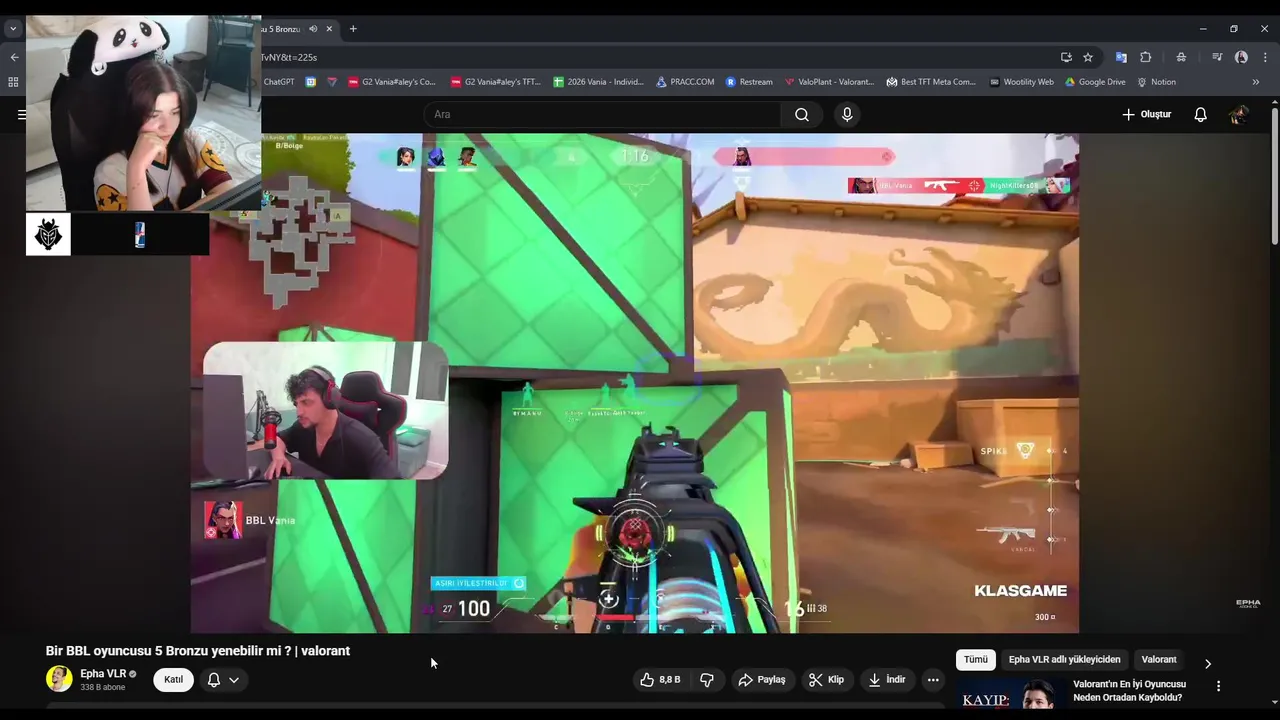Open the Google Calendar bookmark icon

pyautogui.click(x=311, y=82)
